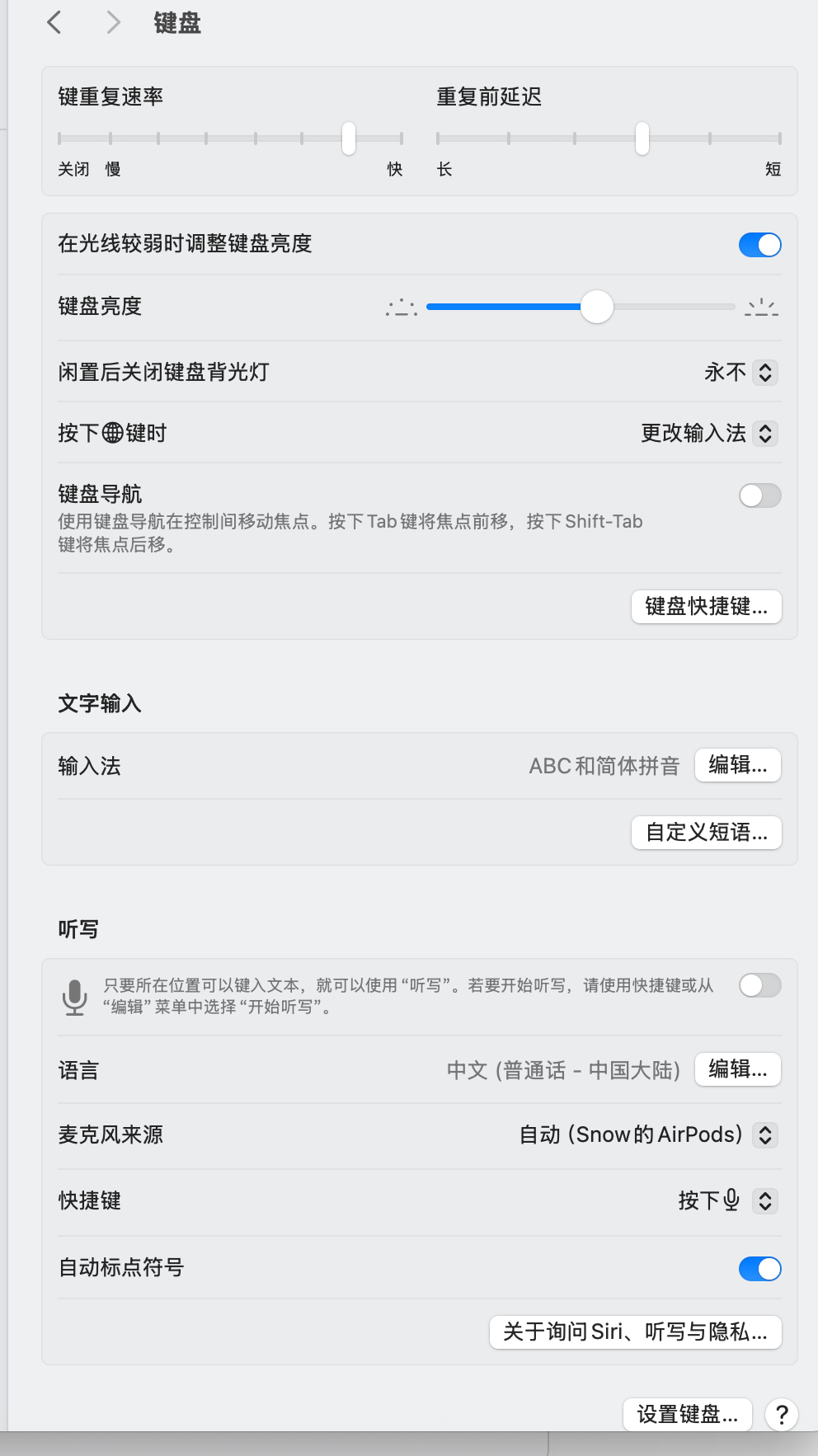This screenshot has height=1456, width=818.
Task: Turn on the Dictation toggle
Action: pyautogui.click(x=759, y=985)
